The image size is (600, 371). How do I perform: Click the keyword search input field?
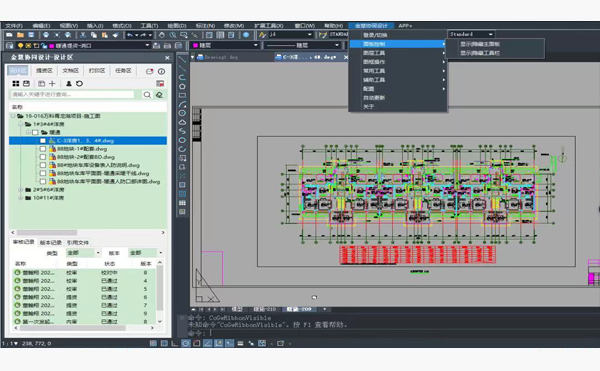click(72, 94)
